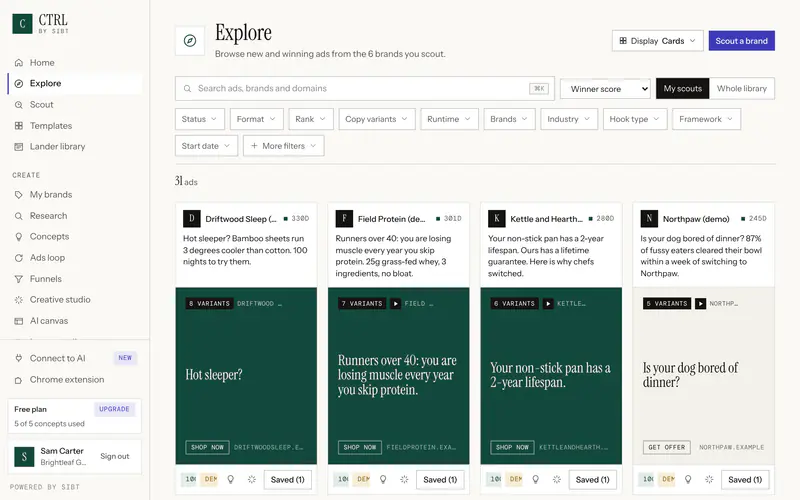Screen dimensions: 800x500
Task: Open AI canvas in the sidebar
Action: click(74, 321)
